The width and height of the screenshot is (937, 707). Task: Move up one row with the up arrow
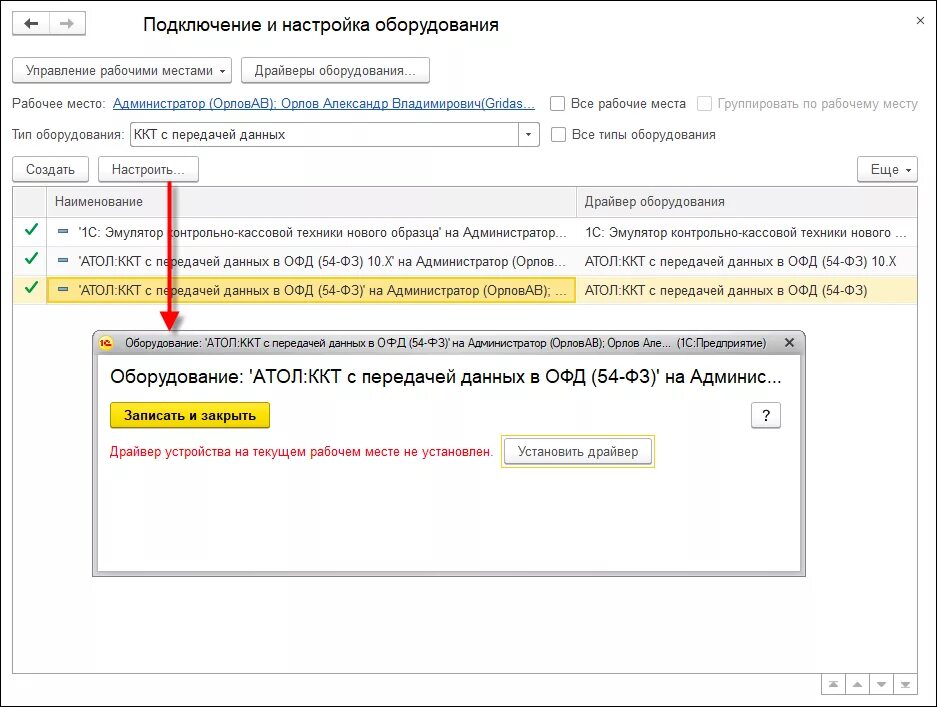(857, 684)
